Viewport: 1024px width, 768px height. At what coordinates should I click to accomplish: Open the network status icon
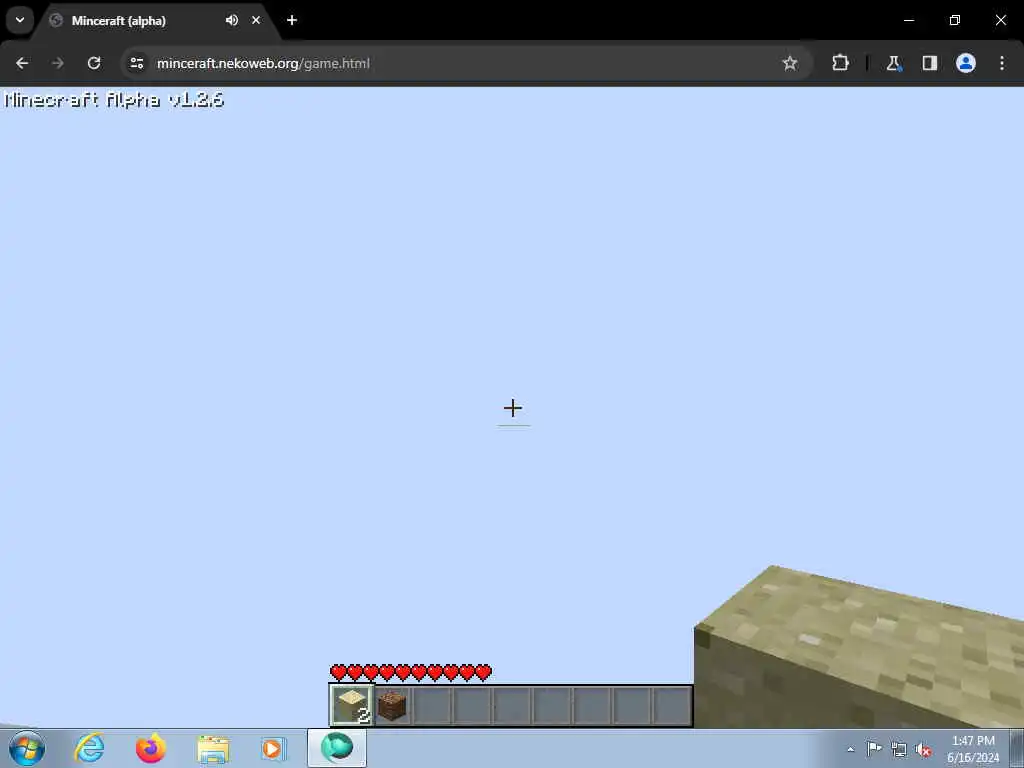pyautogui.click(x=899, y=750)
